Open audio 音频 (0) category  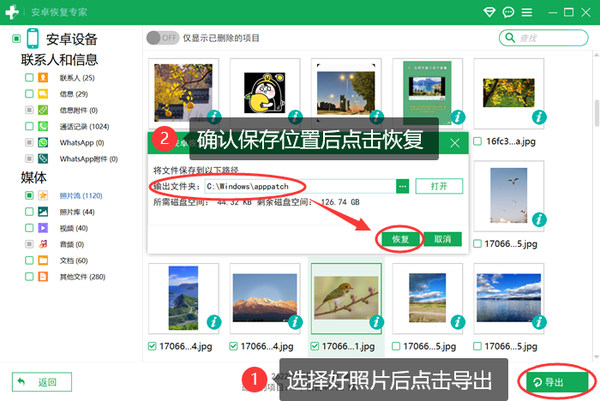pyautogui.click(x=72, y=244)
